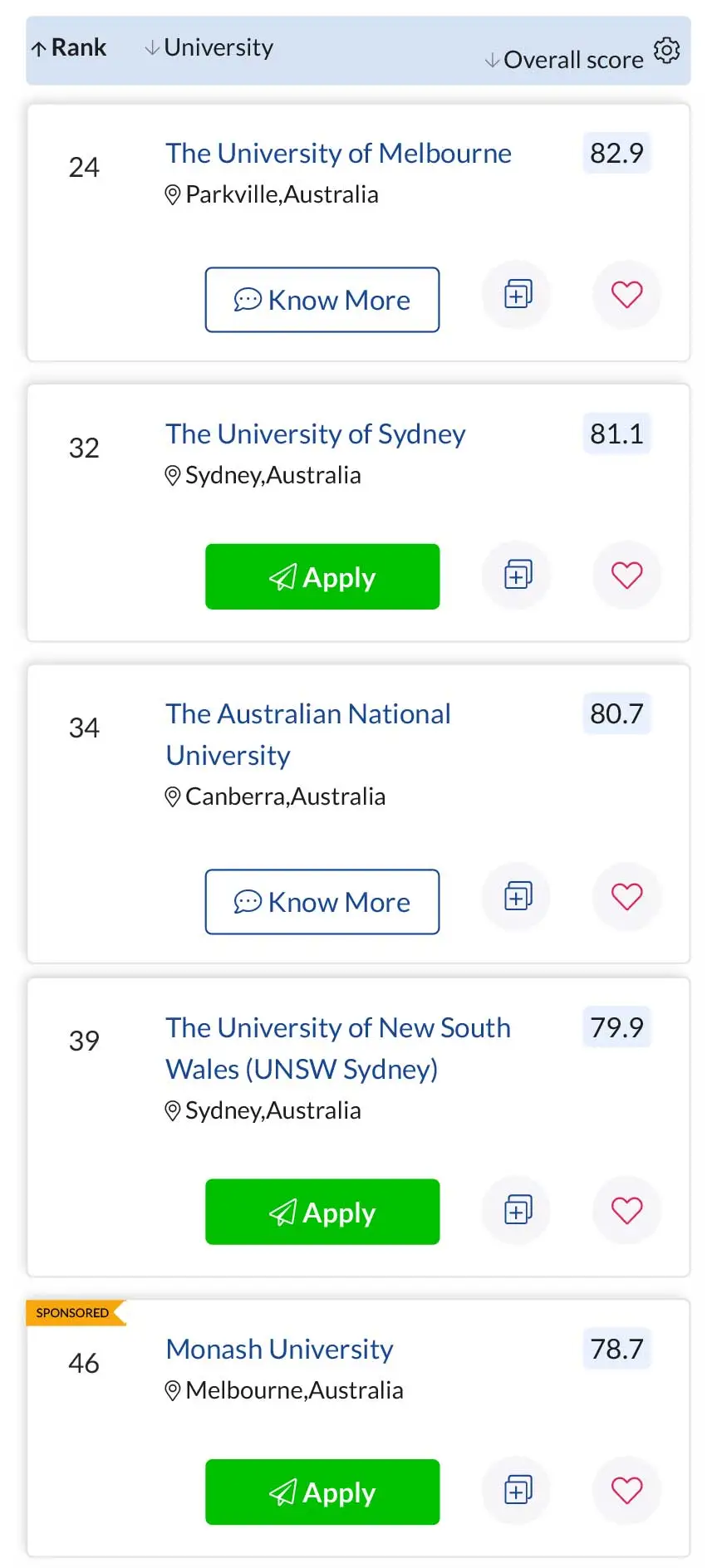Viewport: 717px width, 1568px height.
Task: Click heart icon on UNSW Sydney card
Action: (x=626, y=1210)
